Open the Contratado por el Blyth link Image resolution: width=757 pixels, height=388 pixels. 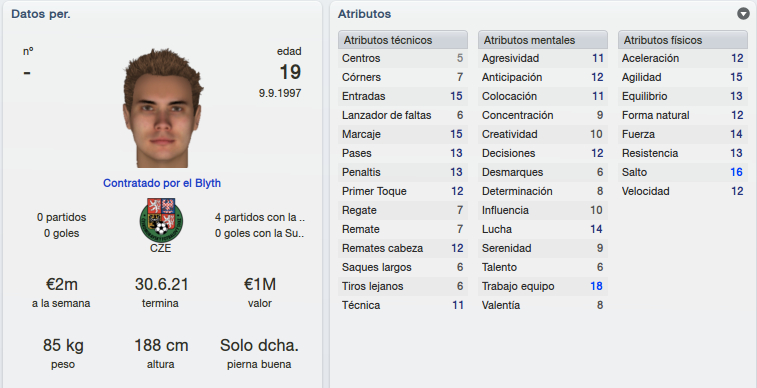(x=162, y=183)
